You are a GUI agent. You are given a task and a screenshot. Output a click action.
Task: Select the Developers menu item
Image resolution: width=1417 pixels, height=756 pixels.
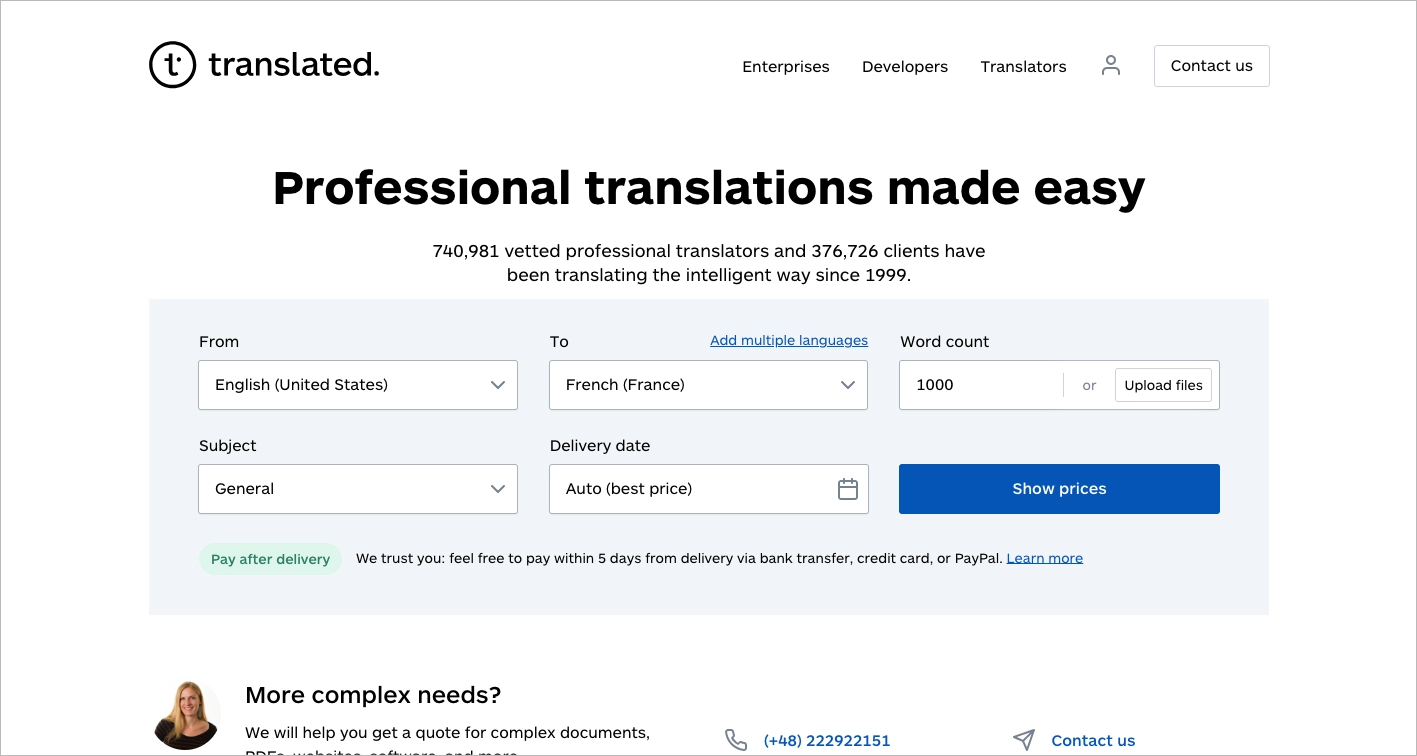pyautogui.click(x=904, y=66)
